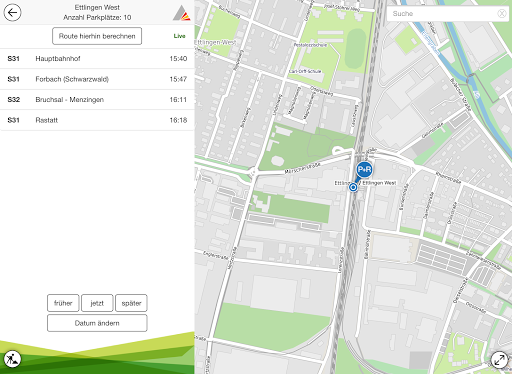Tap the KVV triangle logo
The width and height of the screenshot is (512, 374).
[x=181, y=13]
